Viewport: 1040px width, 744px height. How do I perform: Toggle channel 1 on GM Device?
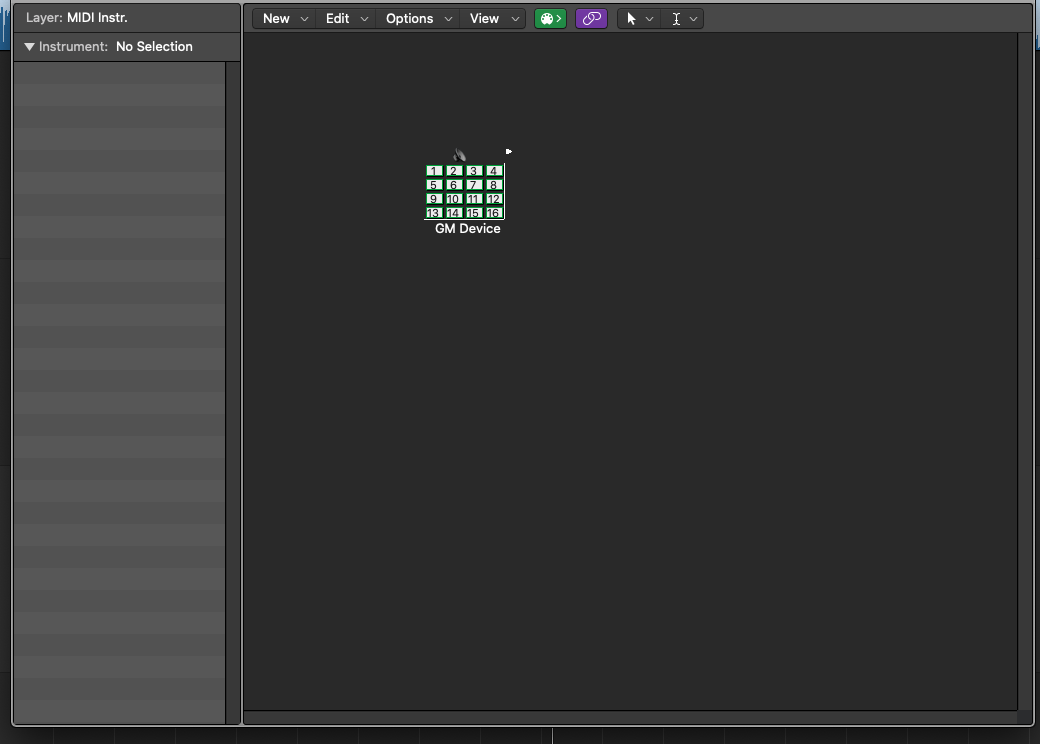[x=434, y=171]
